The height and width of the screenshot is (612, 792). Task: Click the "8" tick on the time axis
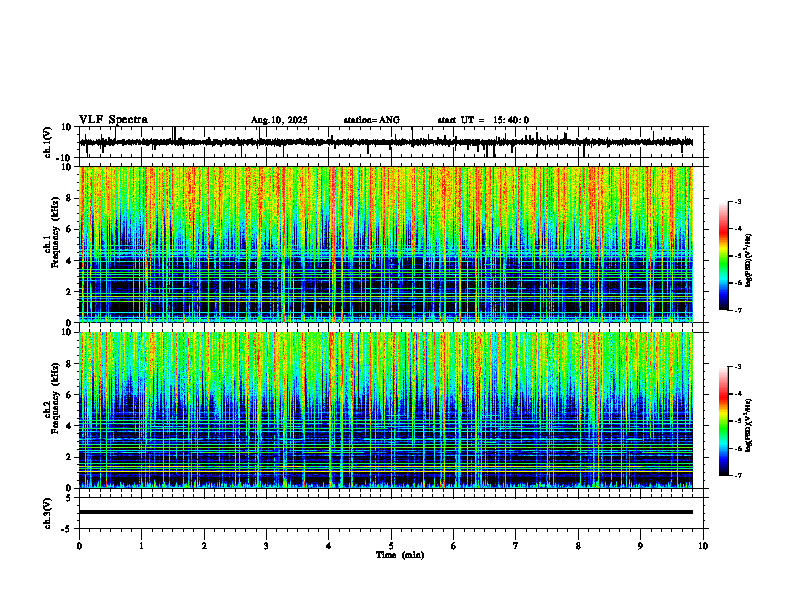coord(578,546)
